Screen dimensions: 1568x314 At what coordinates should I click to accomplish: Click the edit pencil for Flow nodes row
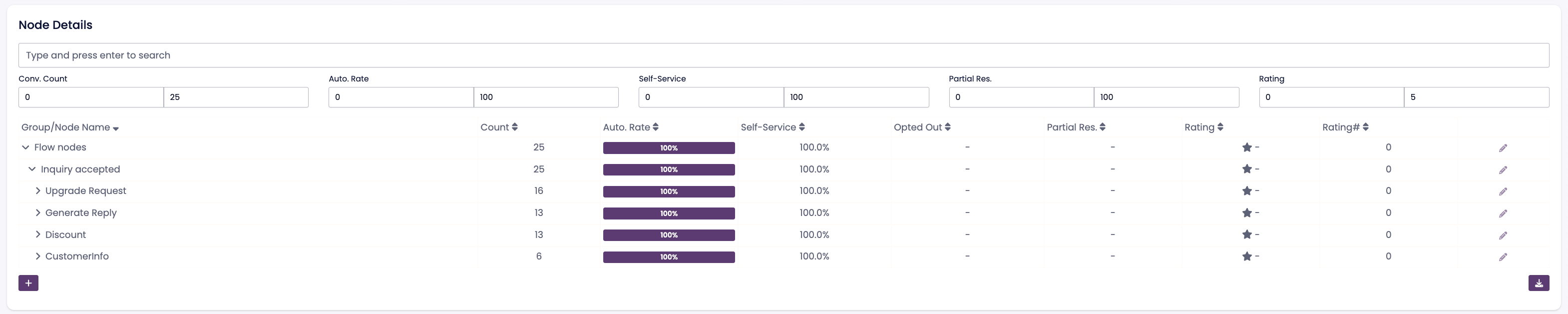click(1502, 148)
